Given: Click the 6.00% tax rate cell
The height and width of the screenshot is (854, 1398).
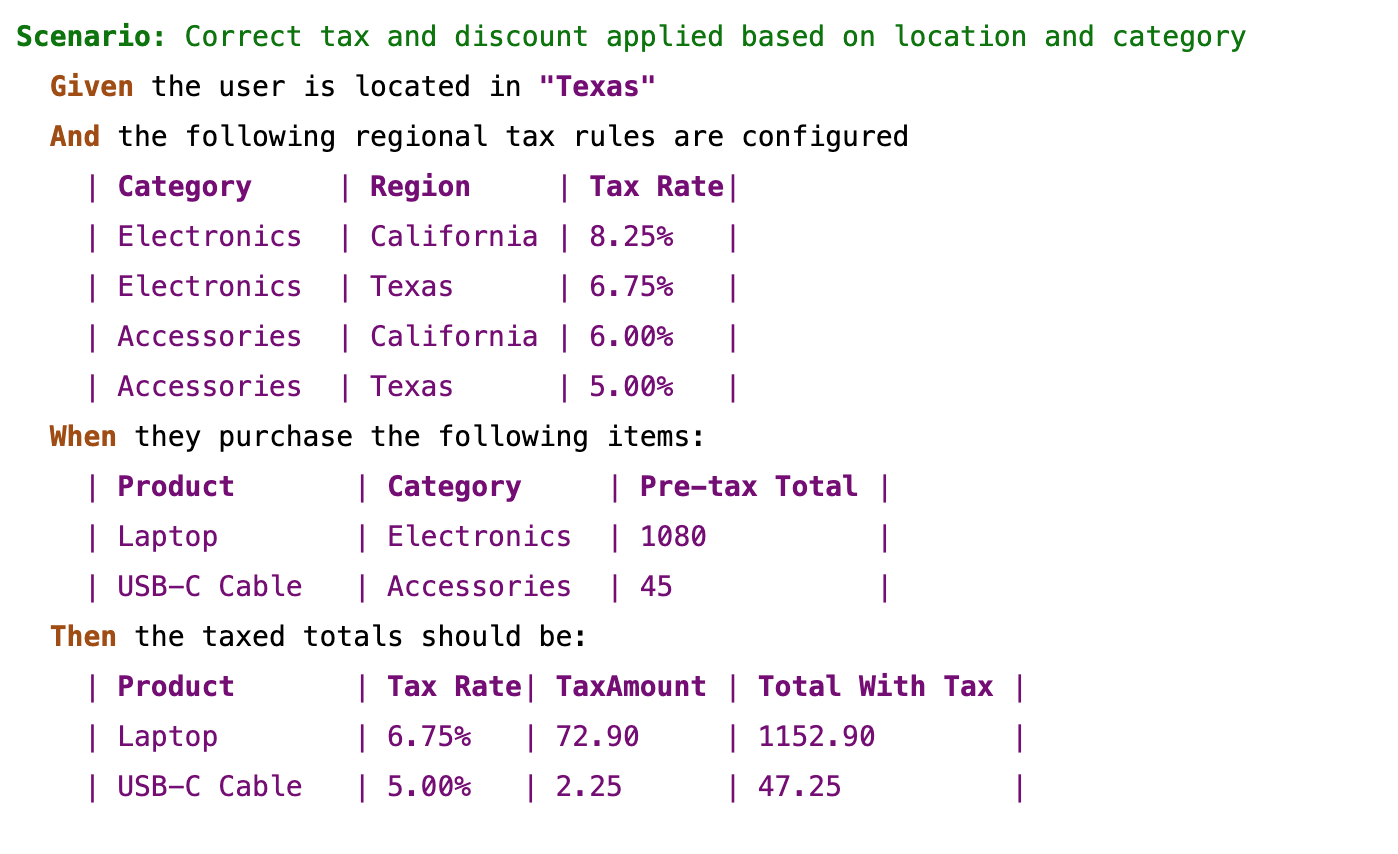Looking at the screenshot, I should coord(631,337).
